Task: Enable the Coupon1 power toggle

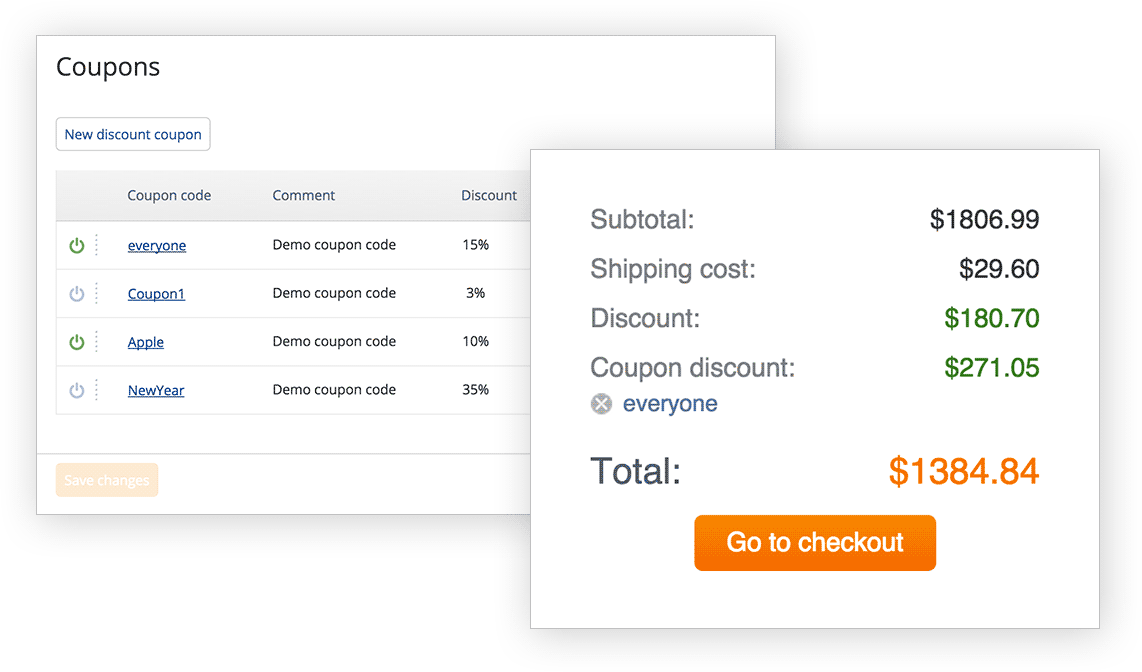Action: pyautogui.click(x=77, y=294)
